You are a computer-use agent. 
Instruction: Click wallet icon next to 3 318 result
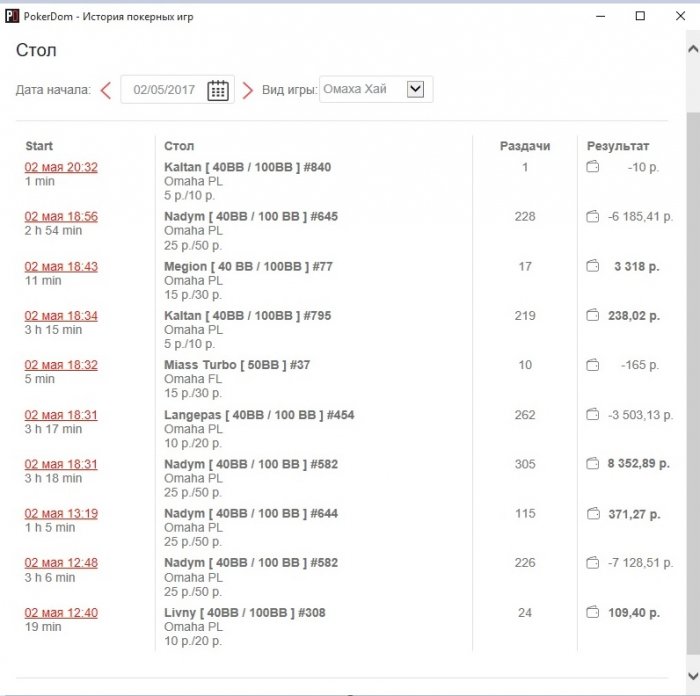(592, 266)
